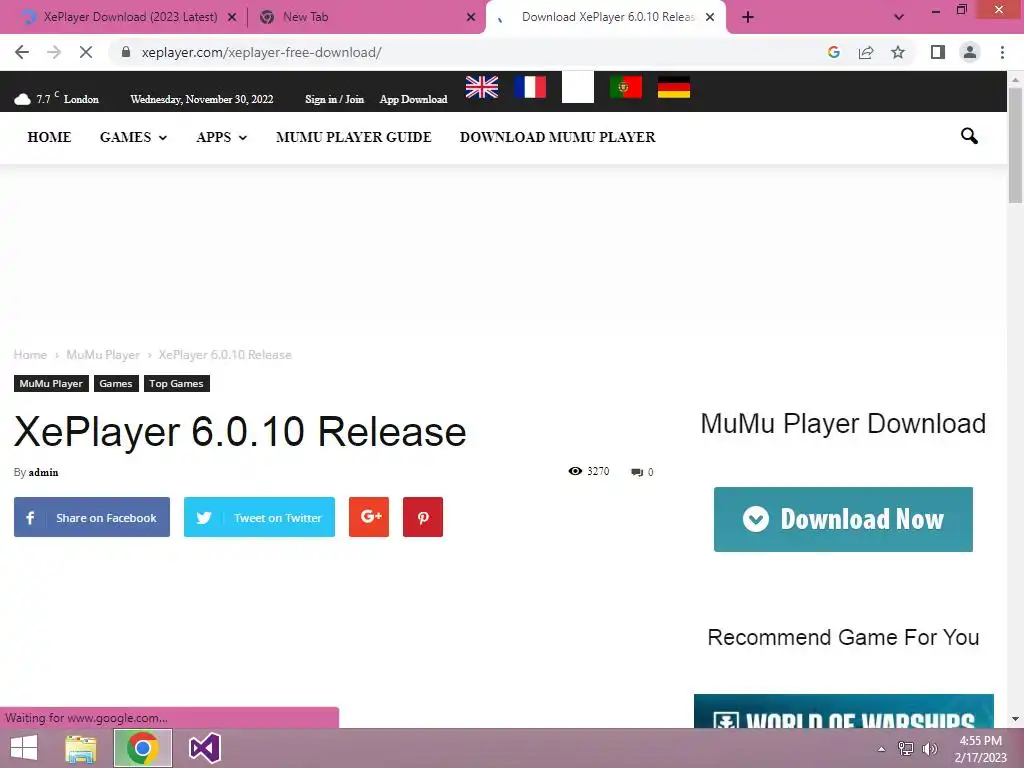Open the HOME menu item

[49, 137]
